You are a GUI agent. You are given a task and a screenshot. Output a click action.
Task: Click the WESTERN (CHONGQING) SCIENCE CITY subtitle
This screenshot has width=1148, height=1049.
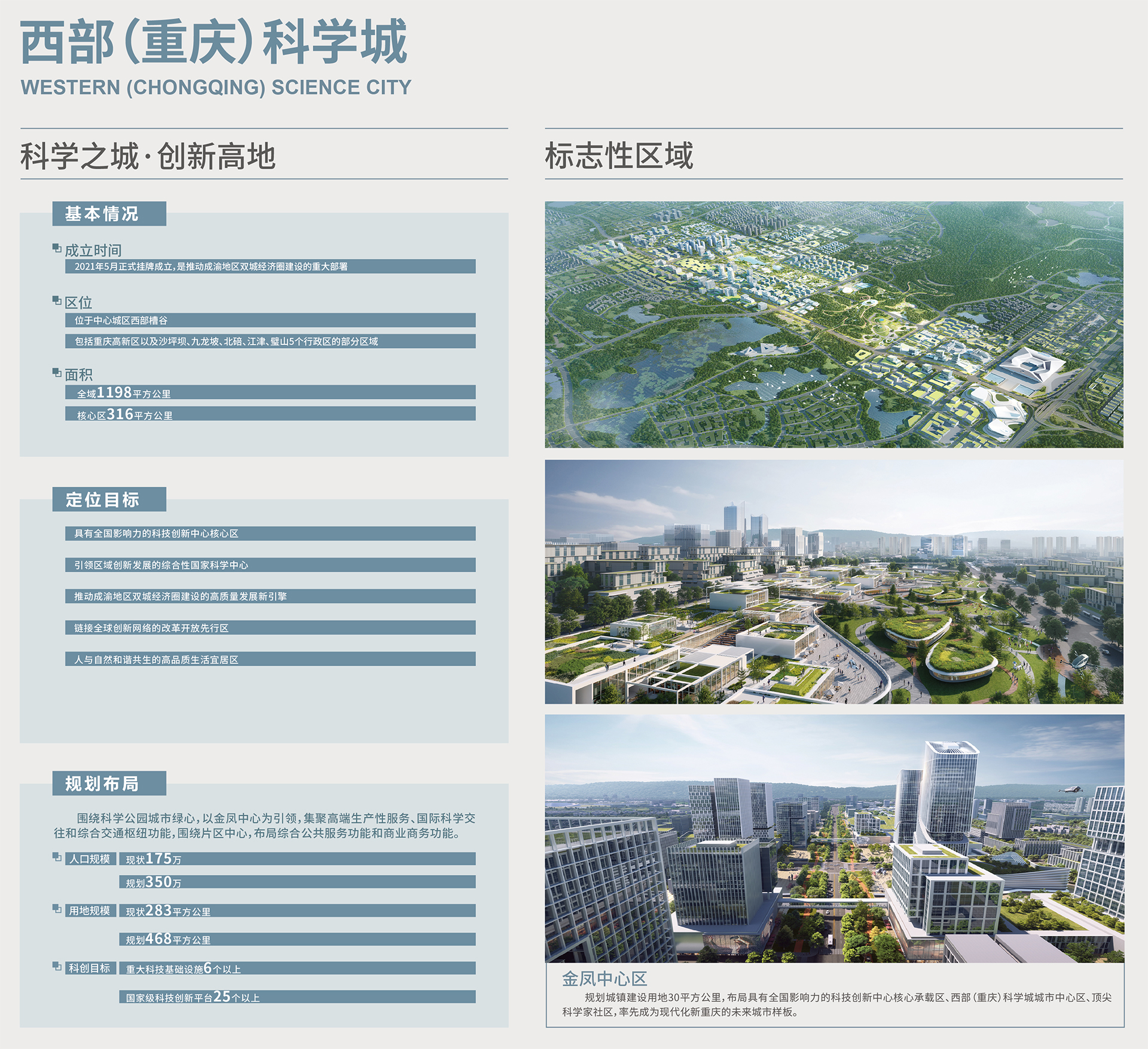(216, 87)
